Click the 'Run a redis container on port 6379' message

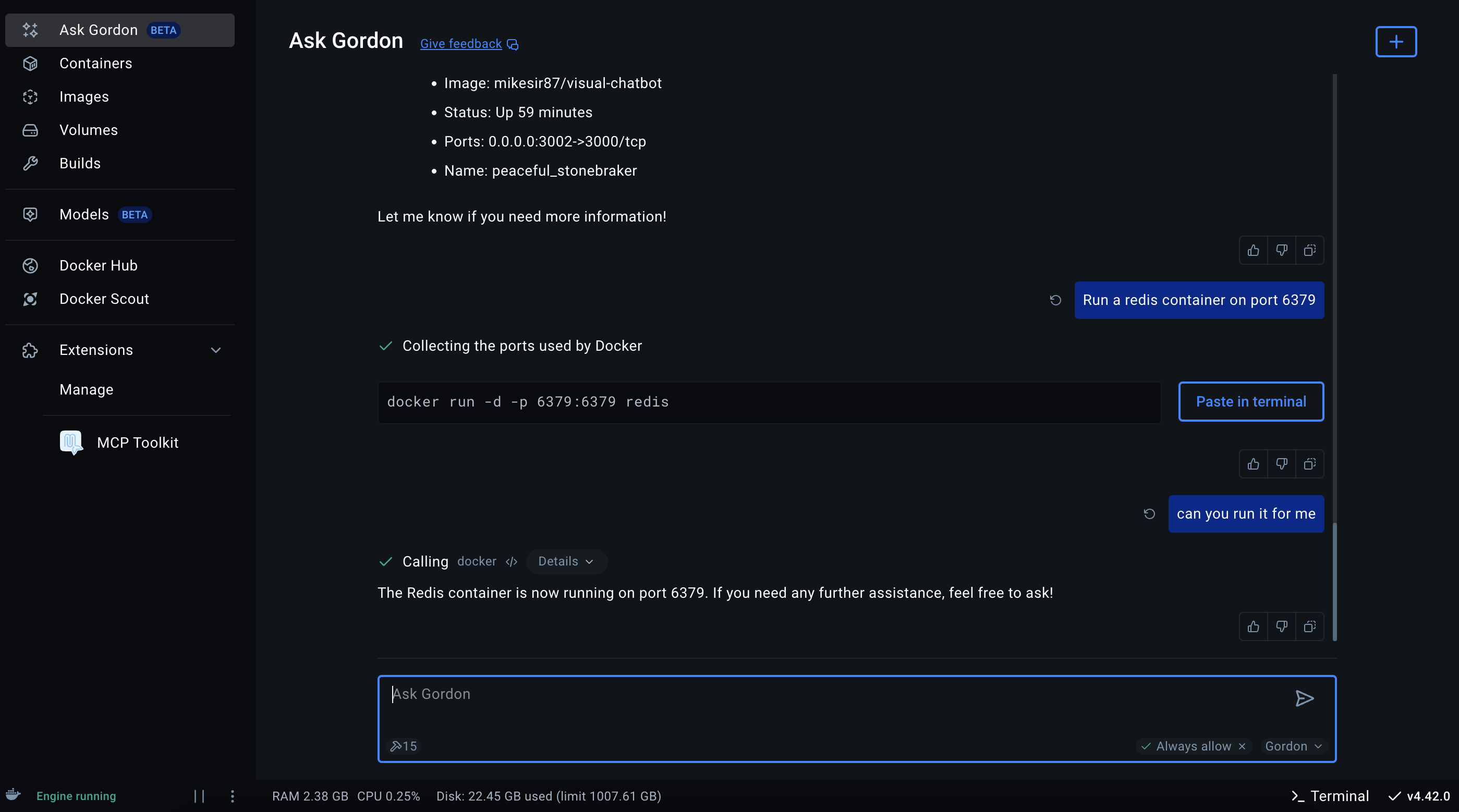[x=1199, y=300]
